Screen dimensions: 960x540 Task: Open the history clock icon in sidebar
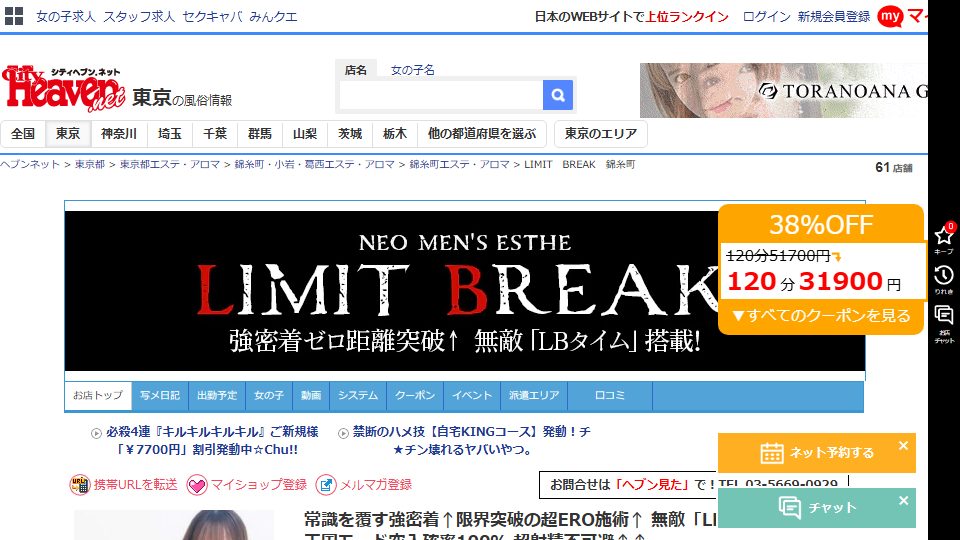pyautogui.click(x=943, y=276)
